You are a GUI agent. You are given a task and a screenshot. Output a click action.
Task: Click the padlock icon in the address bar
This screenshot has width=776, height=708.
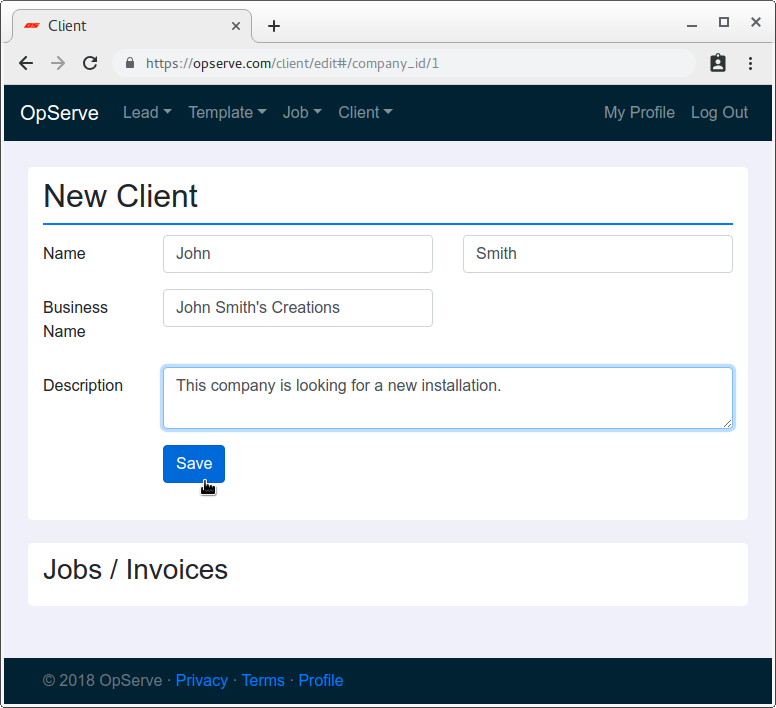click(130, 63)
